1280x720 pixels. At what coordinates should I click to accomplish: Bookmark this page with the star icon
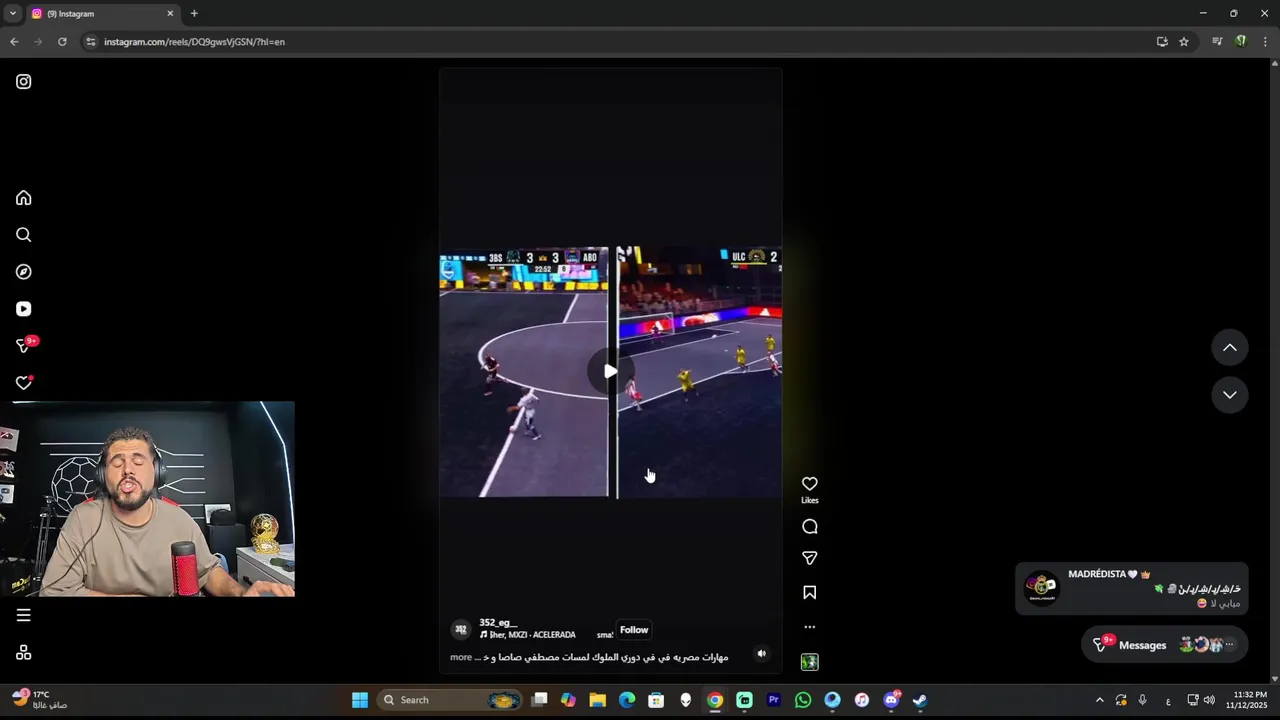pyautogui.click(x=1184, y=42)
